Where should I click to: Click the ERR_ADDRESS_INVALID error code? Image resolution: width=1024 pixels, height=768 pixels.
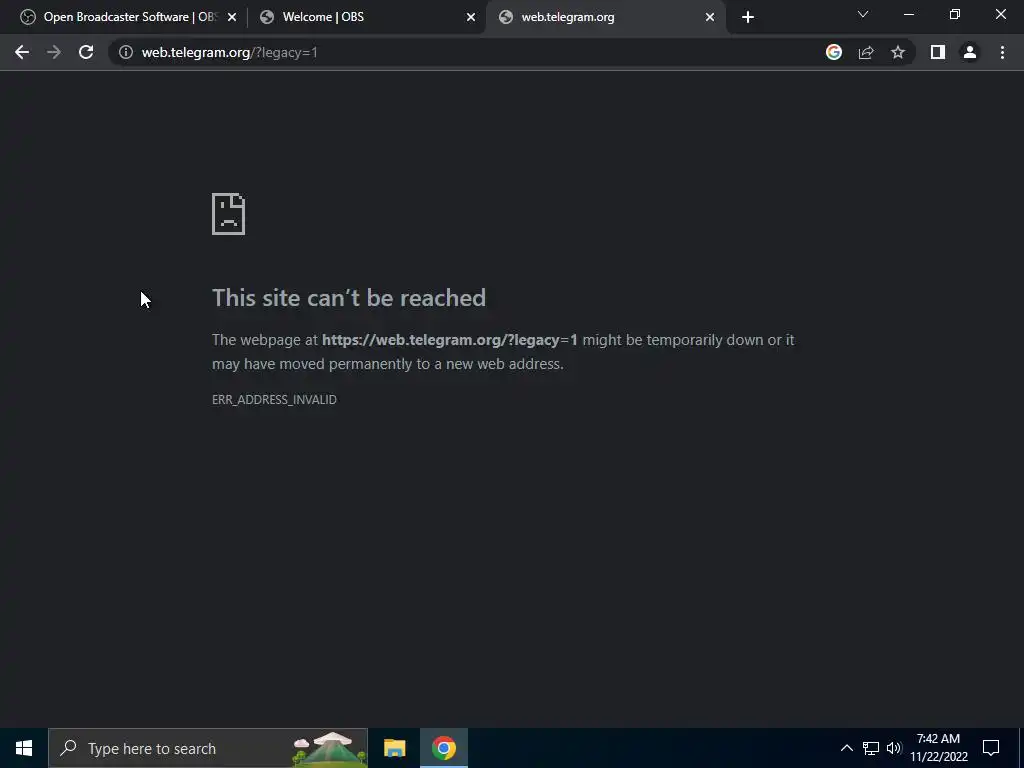[274, 399]
